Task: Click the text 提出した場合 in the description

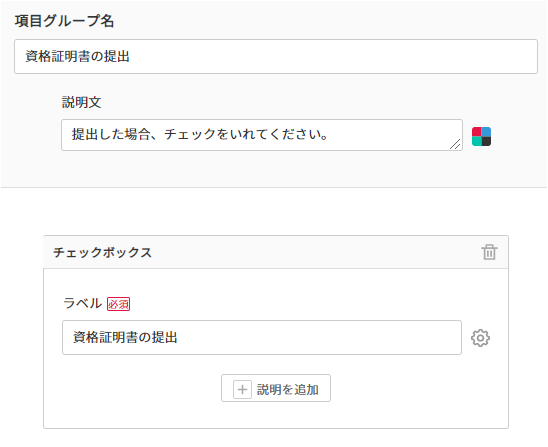Action: click(x=111, y=134)
